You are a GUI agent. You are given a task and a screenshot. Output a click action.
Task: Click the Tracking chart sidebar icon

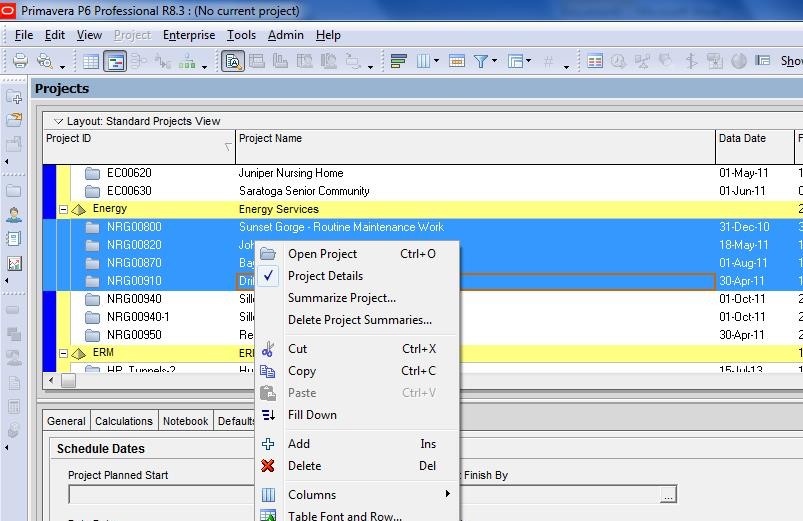(x=14, y=263)
